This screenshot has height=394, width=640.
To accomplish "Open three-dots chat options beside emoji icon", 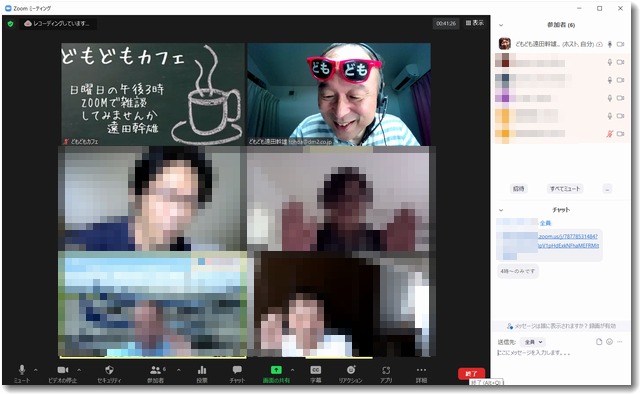I will pyautogui.click(x=620, y=342).
